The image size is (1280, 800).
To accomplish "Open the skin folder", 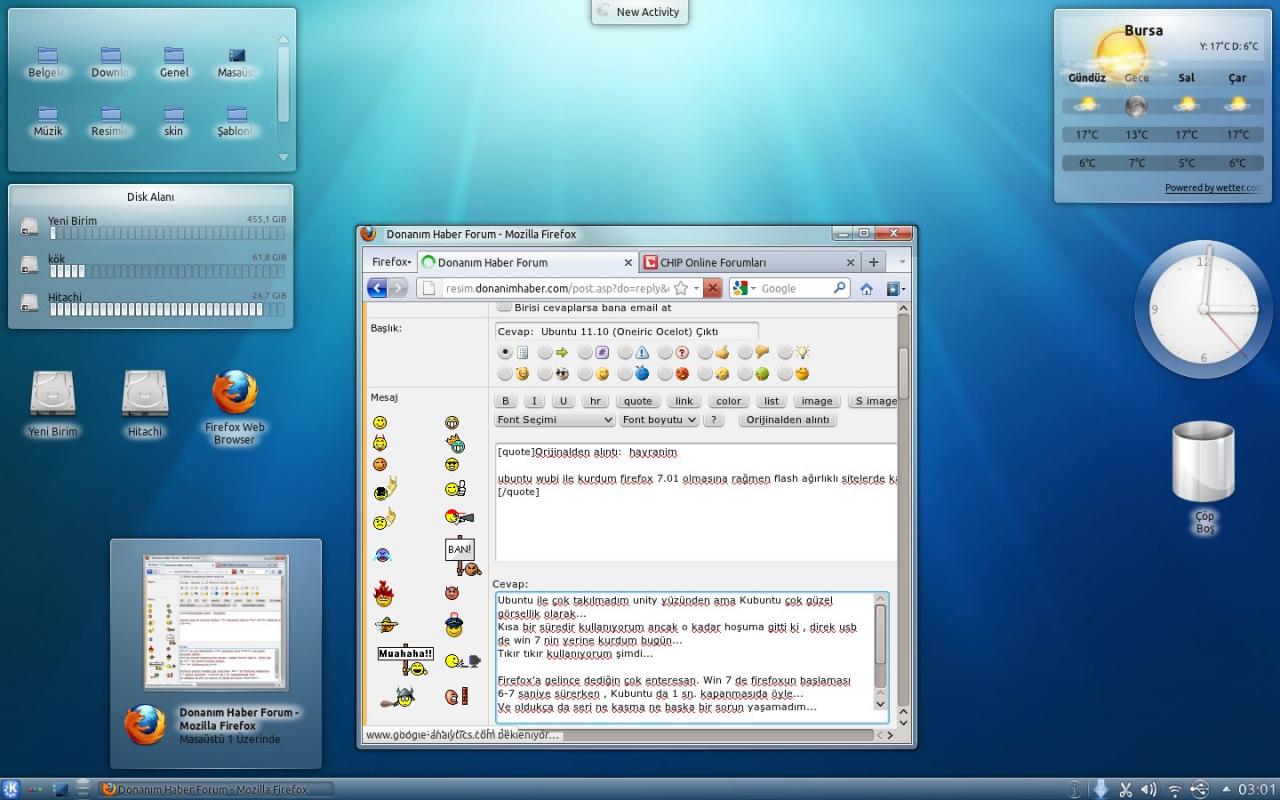I will (x=174, y=121).
